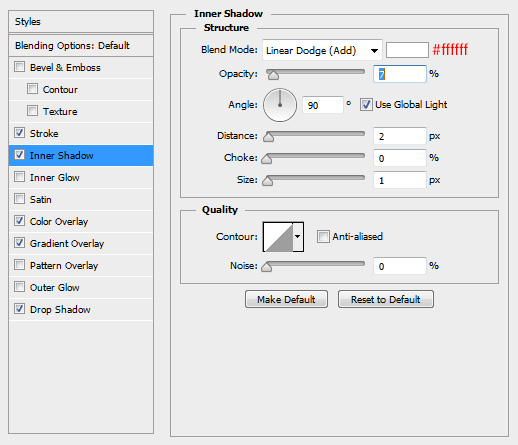Tick the Texture style checkbox
The image size is (518, 445).
pos(32,111)
